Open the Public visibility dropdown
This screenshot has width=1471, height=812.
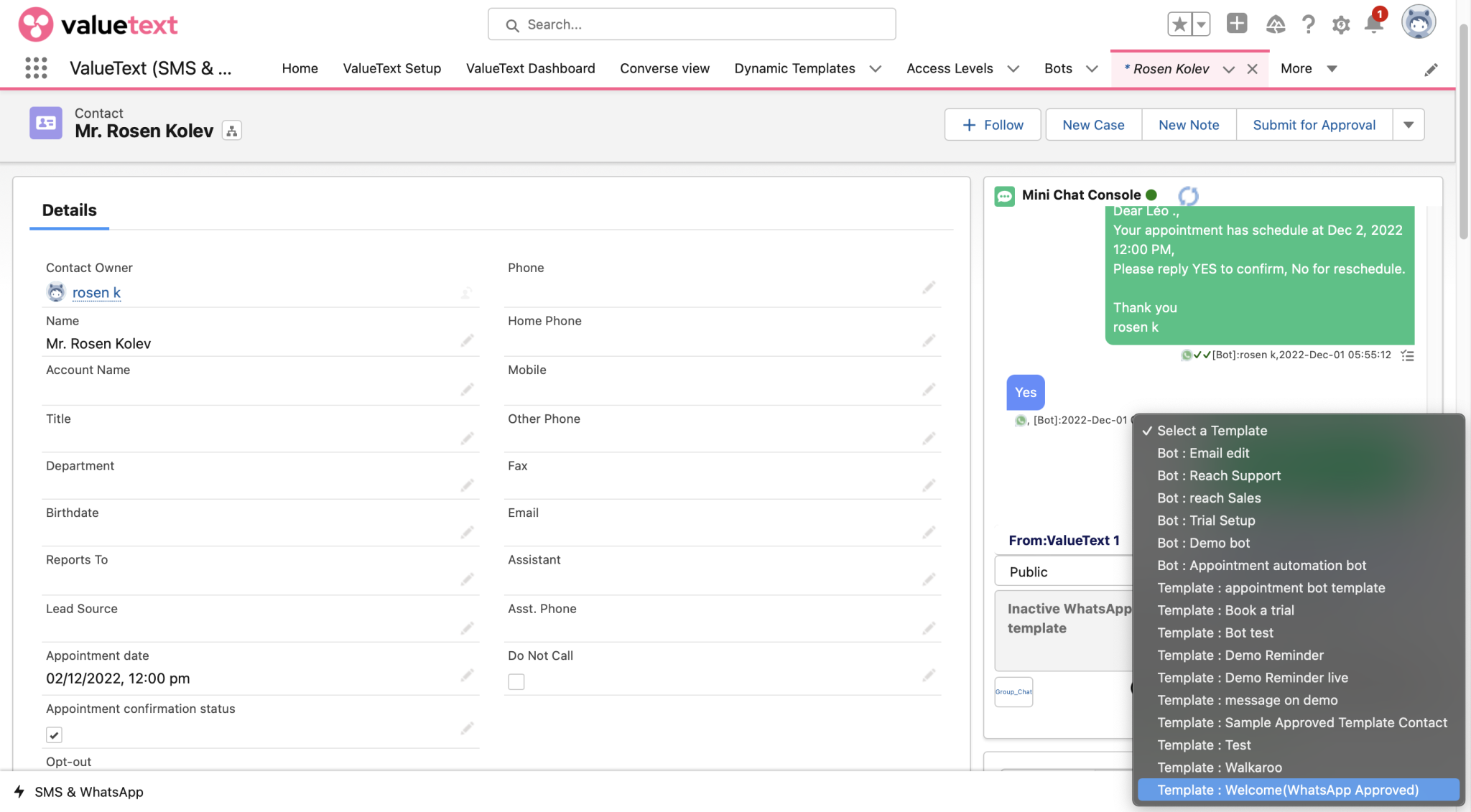coord(1063,571)
